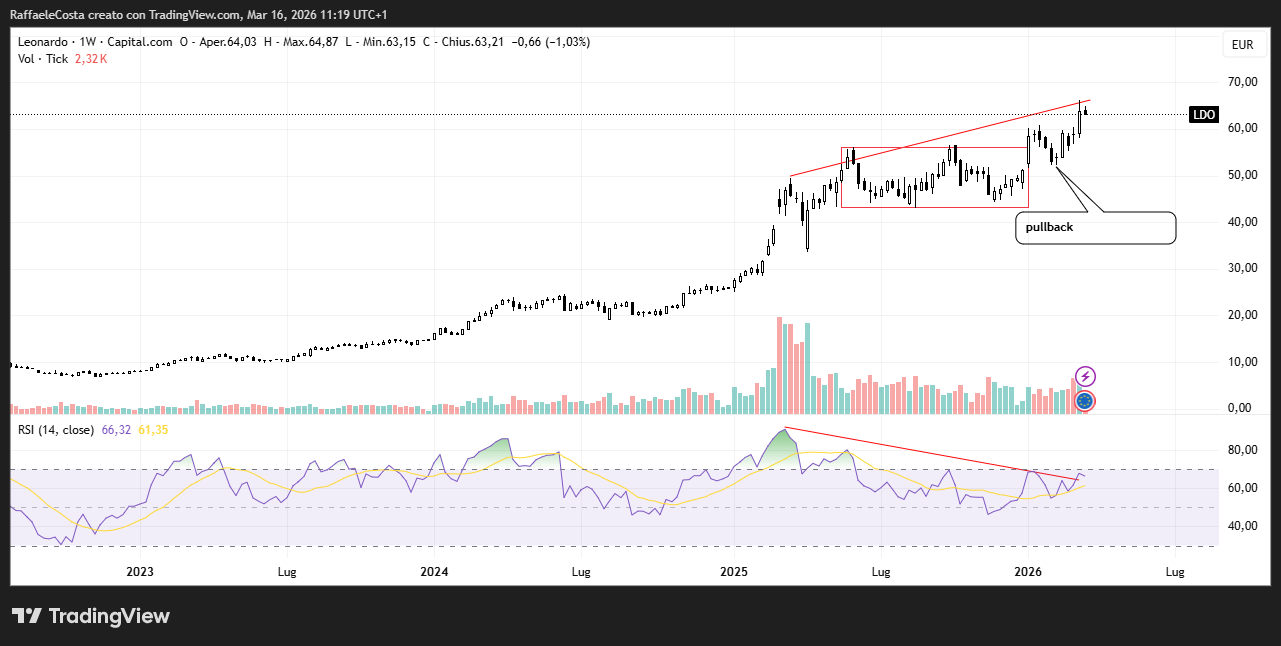This screenshot has width=1281, height=646.
Task: Click the yellow RSI average value 61,35
Action: pos(153,430)
